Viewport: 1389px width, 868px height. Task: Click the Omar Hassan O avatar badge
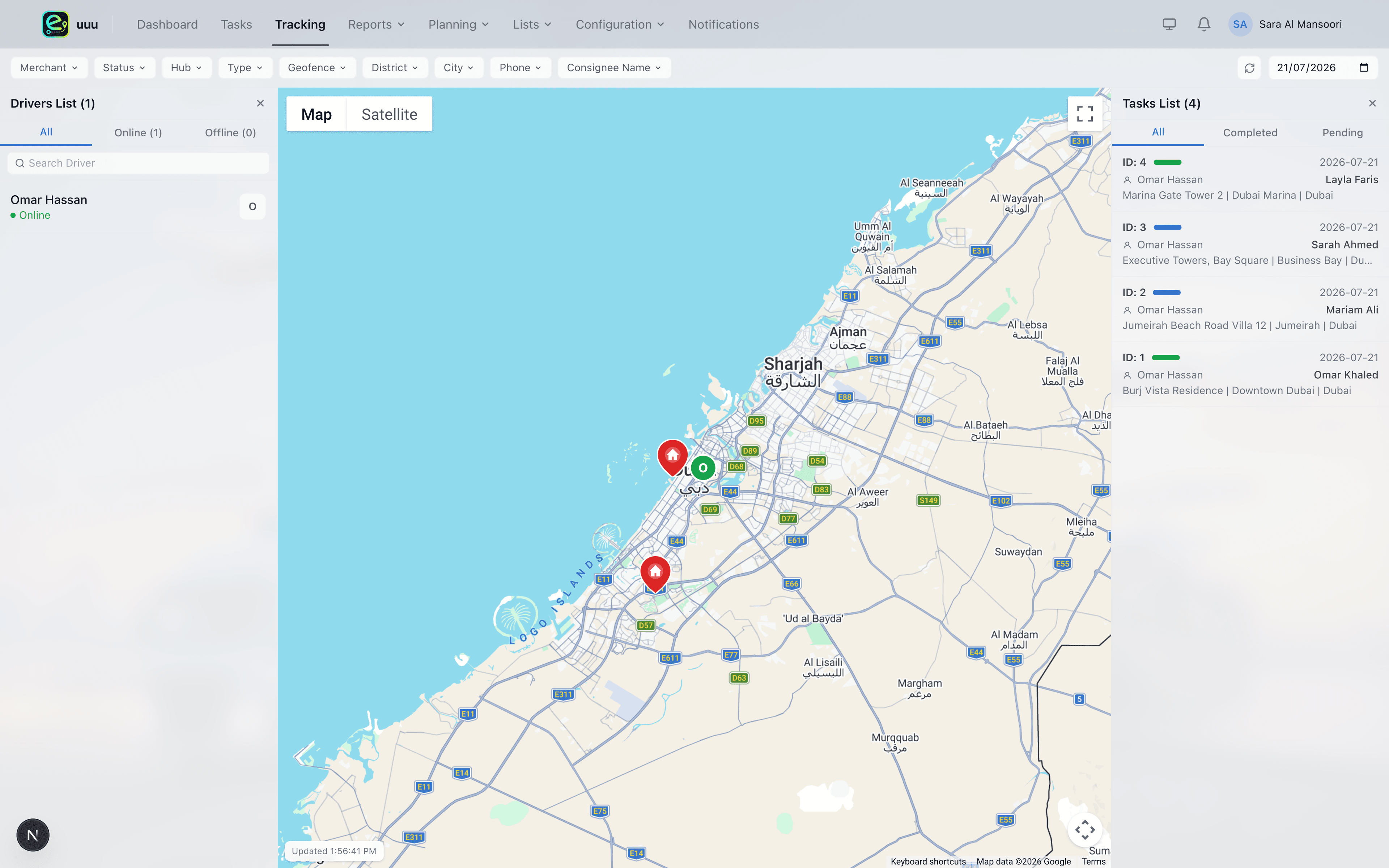pyautogui.click(x=252, y=207)
